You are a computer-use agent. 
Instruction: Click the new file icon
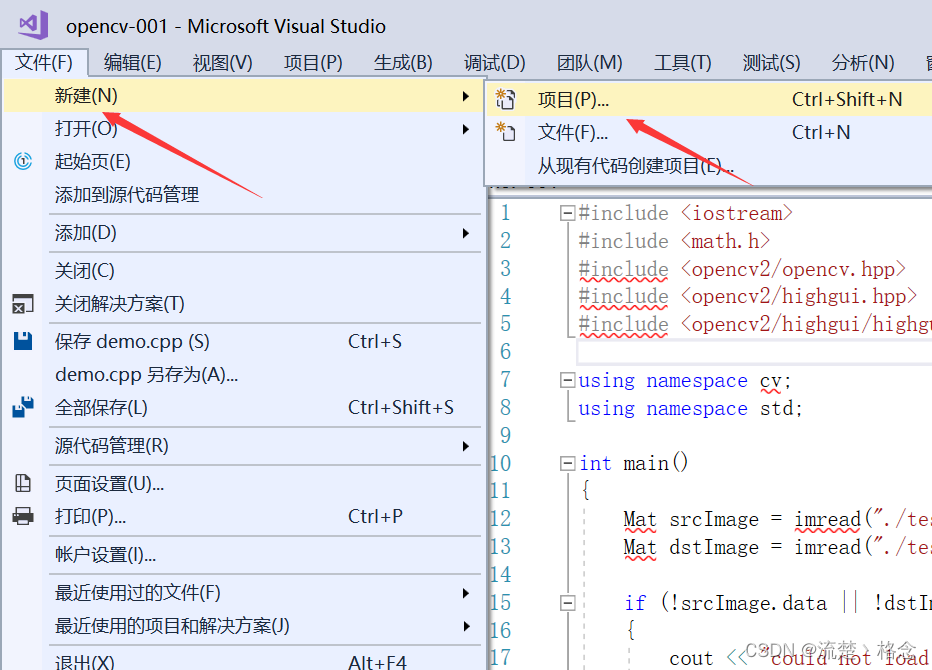click(x=506, y=132)
